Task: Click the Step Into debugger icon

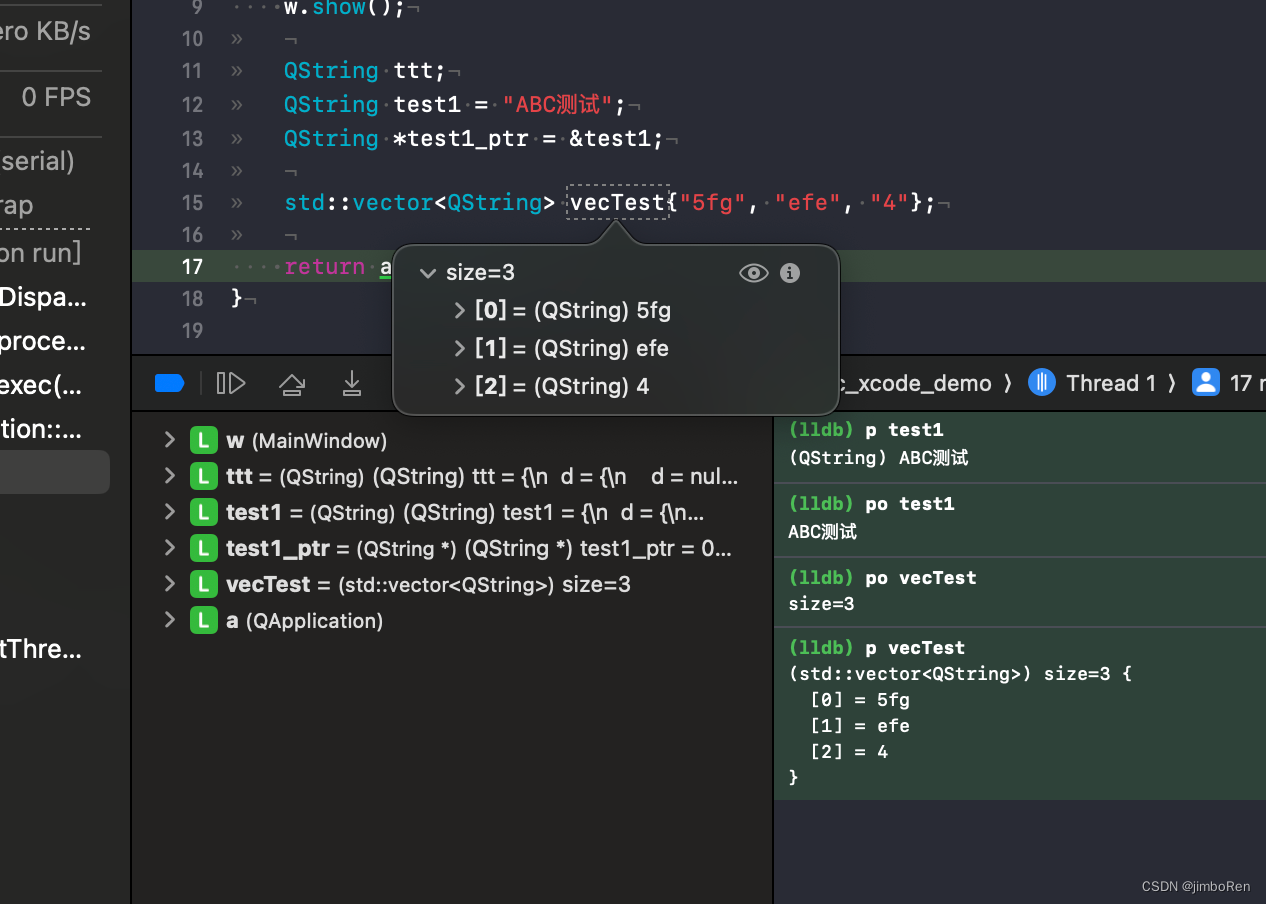Action: 352,383
